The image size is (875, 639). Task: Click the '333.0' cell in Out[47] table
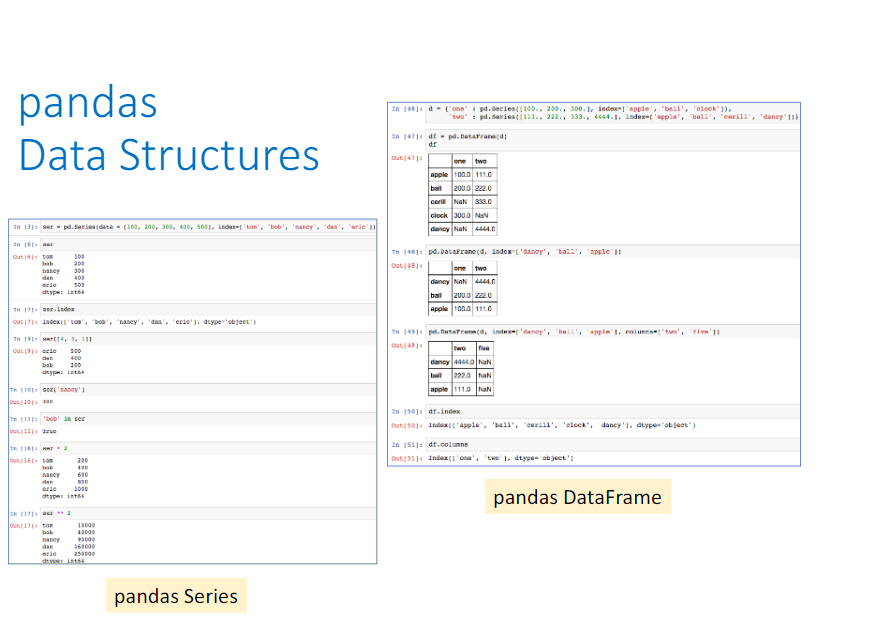click(484, 201)
